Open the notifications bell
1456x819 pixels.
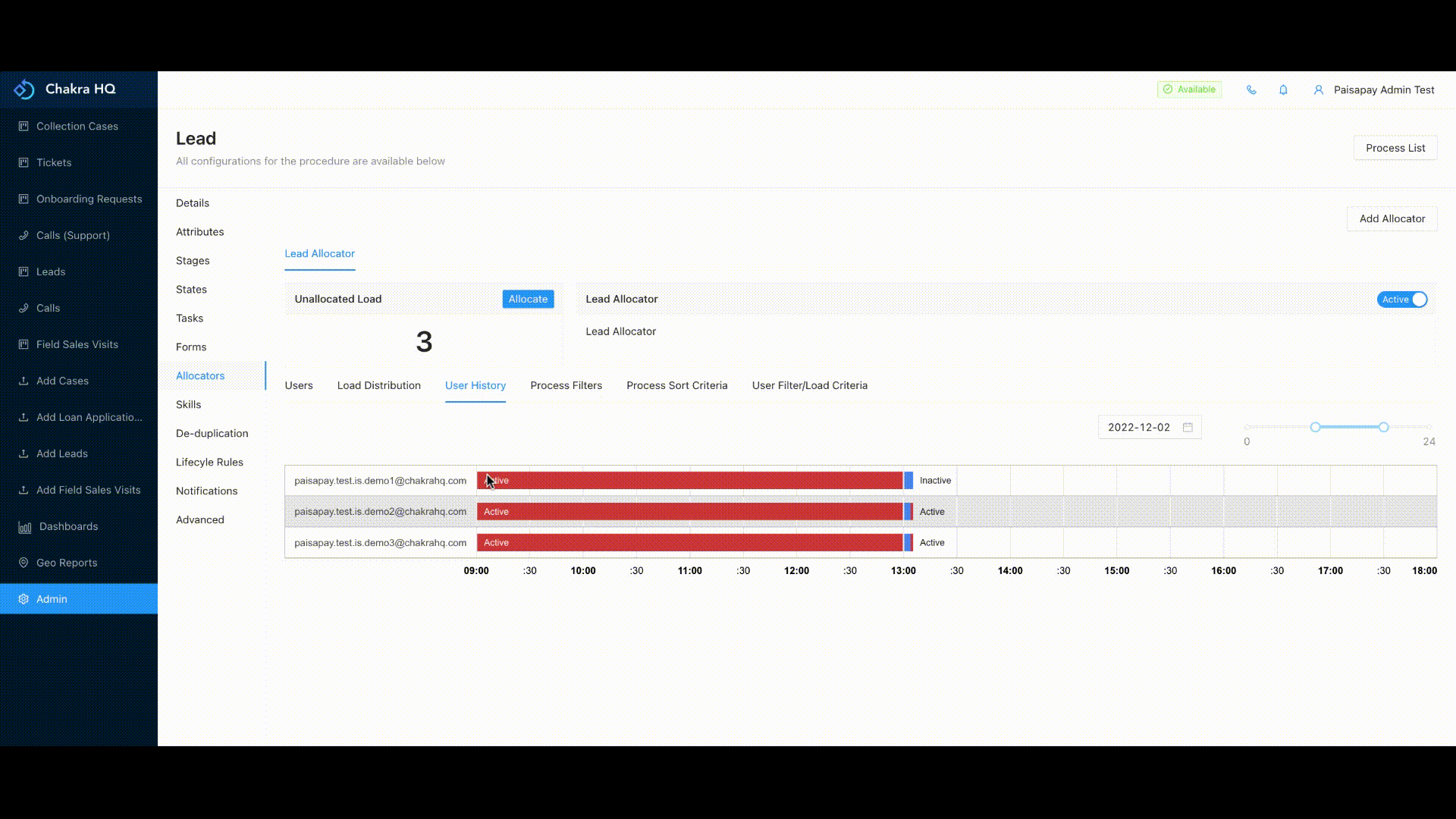click(1283, 89)
